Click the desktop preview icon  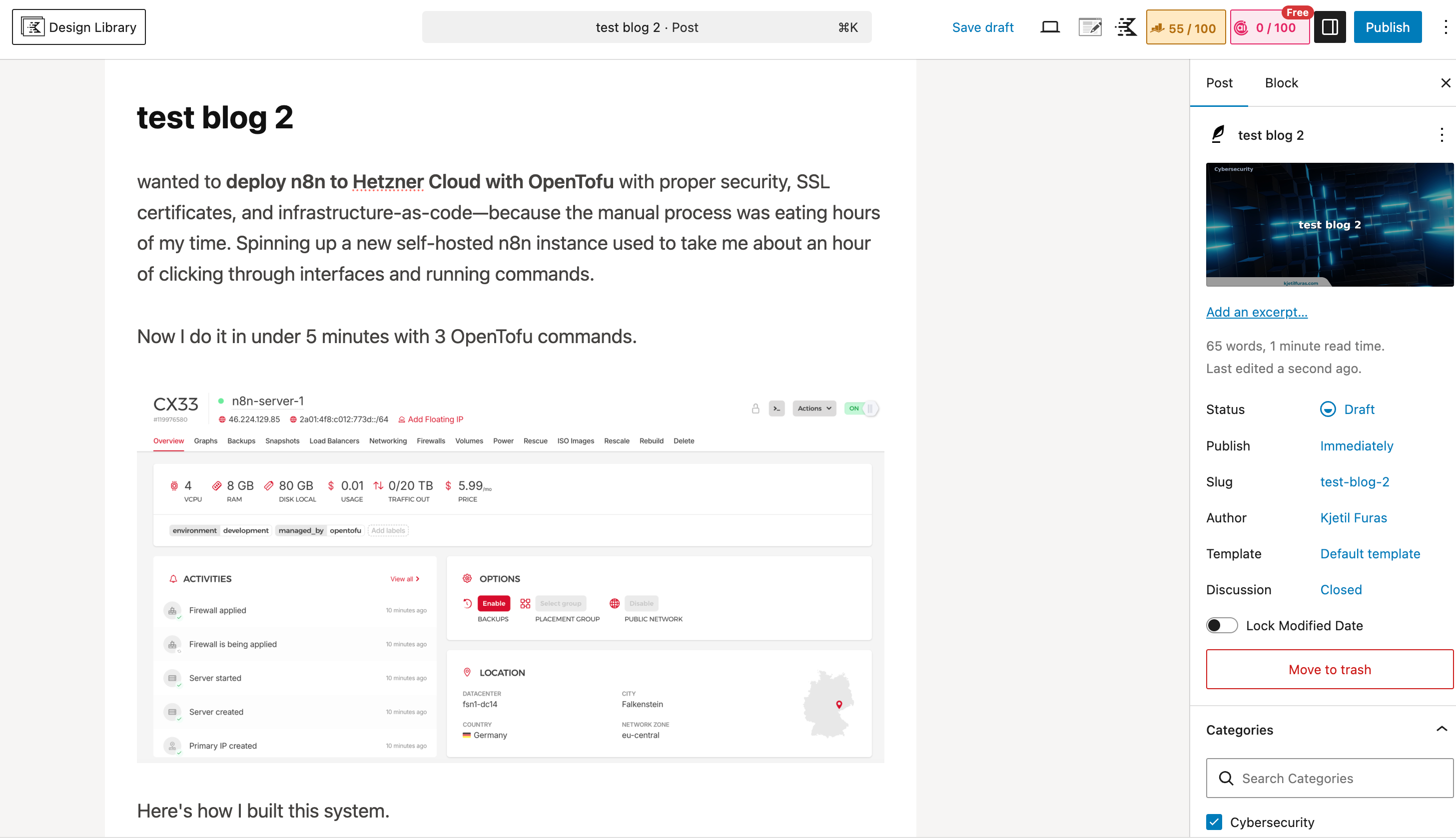pos(1050,26)
